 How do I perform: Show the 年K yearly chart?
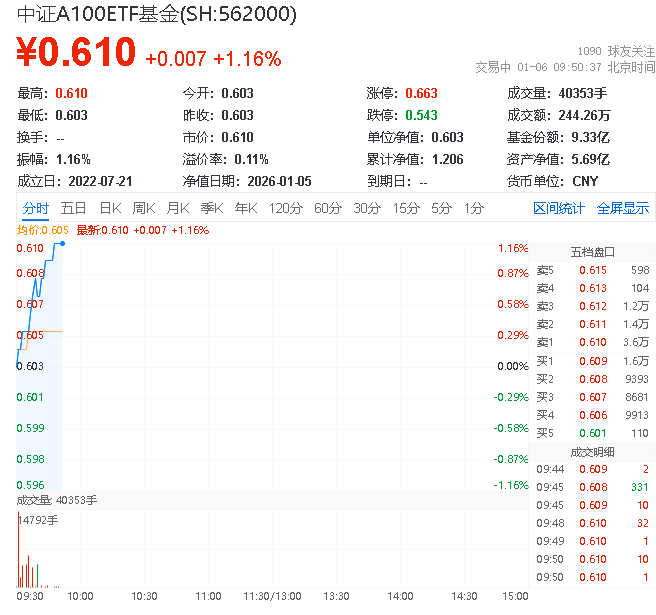point(246,208)
